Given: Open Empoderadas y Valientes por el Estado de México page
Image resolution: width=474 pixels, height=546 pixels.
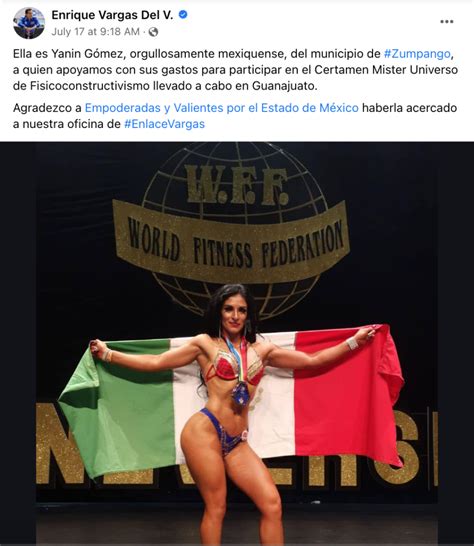Looking at the screenshot, I should [222, 108].
